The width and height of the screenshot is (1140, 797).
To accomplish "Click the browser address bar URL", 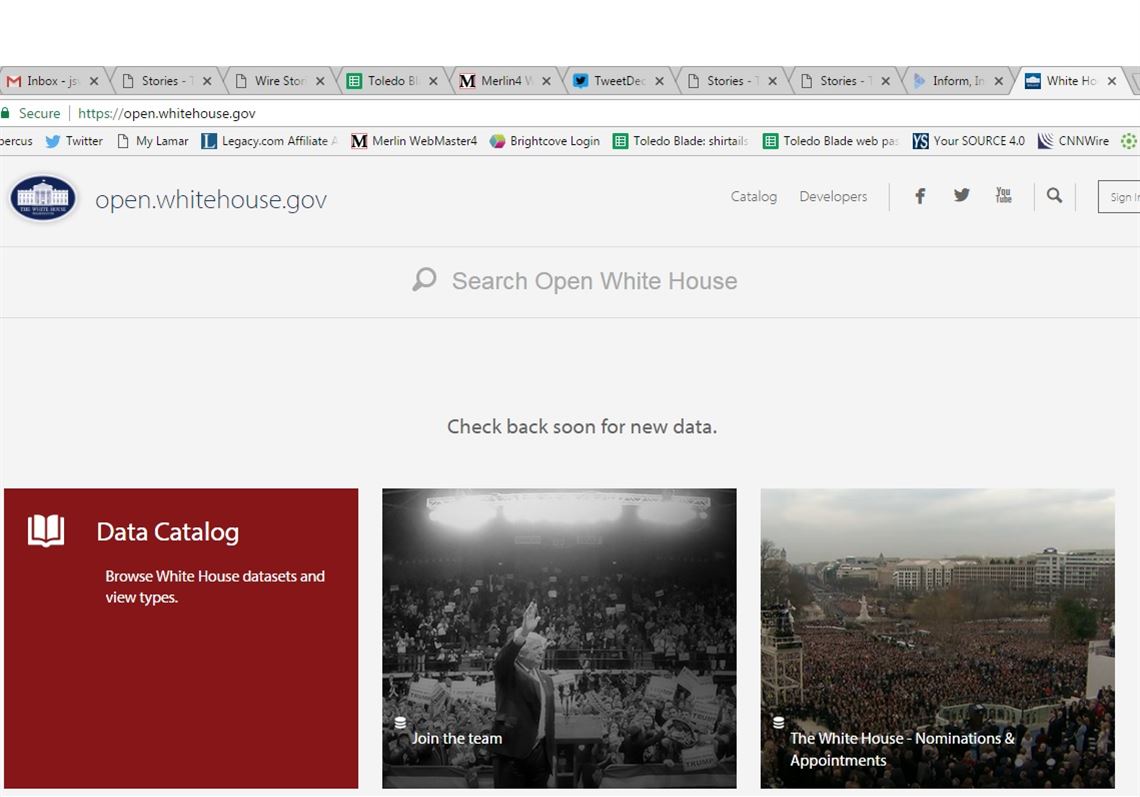I will (x=167, y=114).
